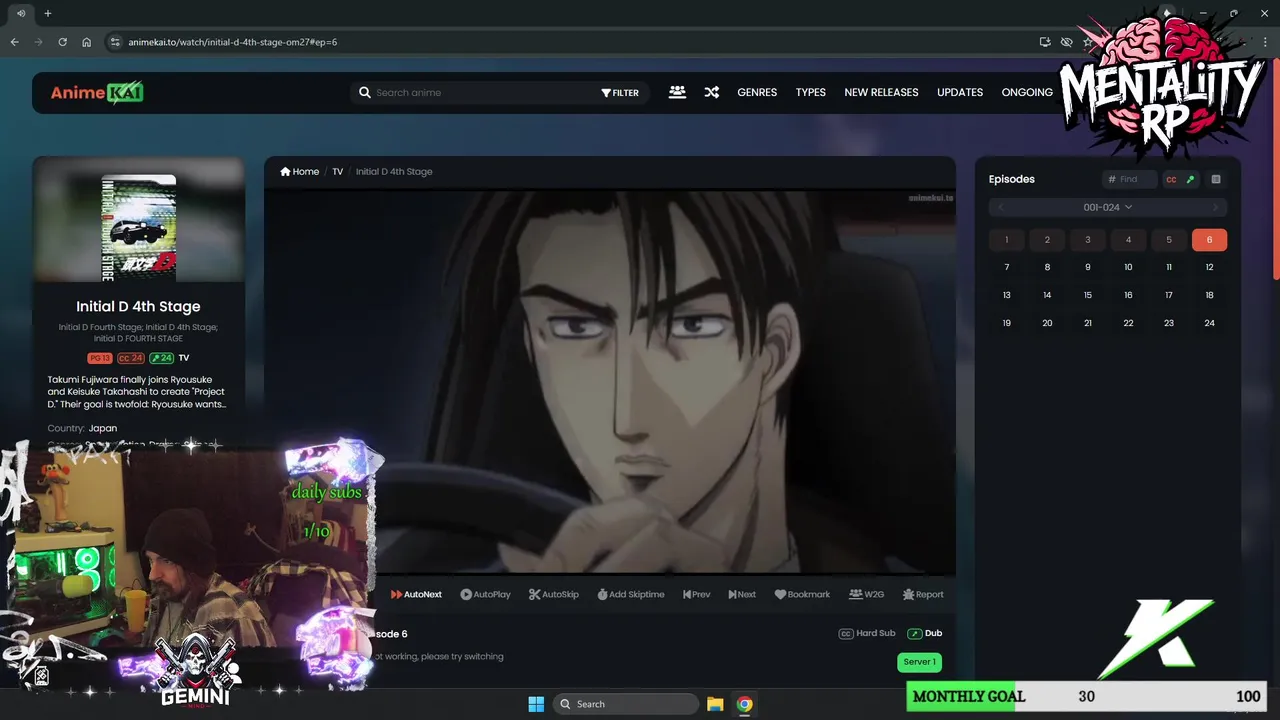
Task: Select the Hard Sub option
Action: coord(867,633)
